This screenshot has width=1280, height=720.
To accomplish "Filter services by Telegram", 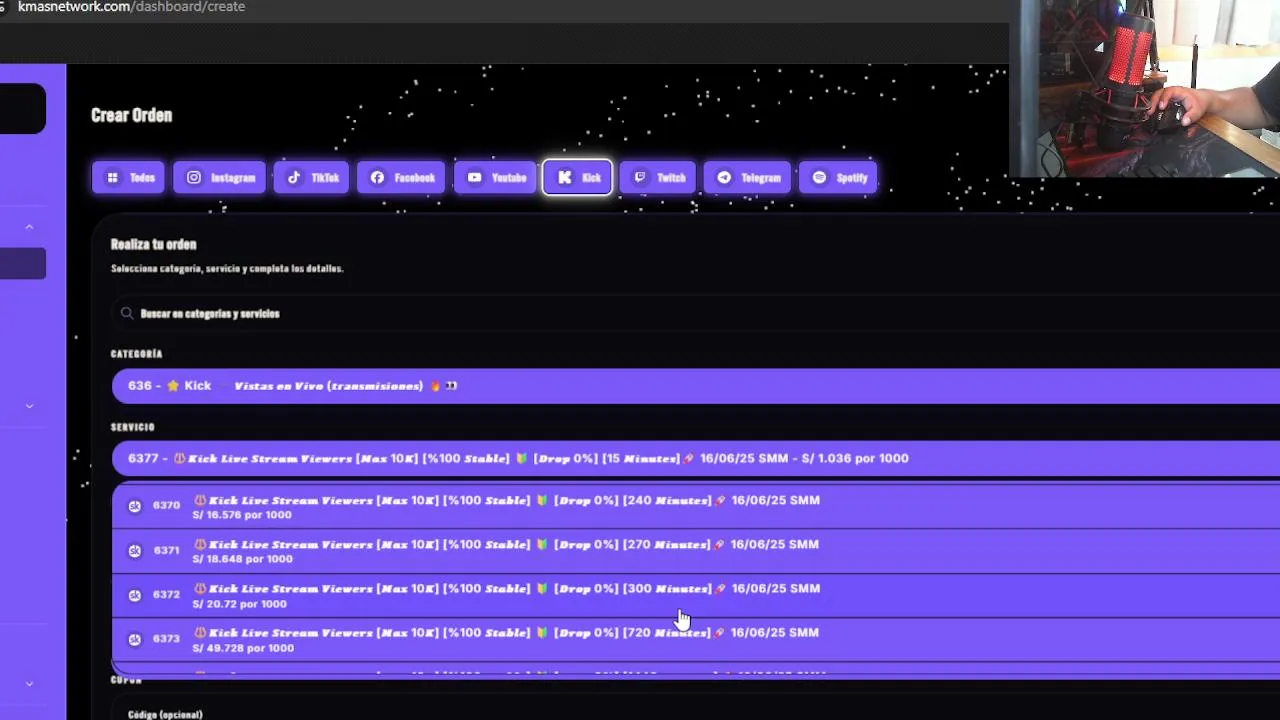I will pos(747,177).
